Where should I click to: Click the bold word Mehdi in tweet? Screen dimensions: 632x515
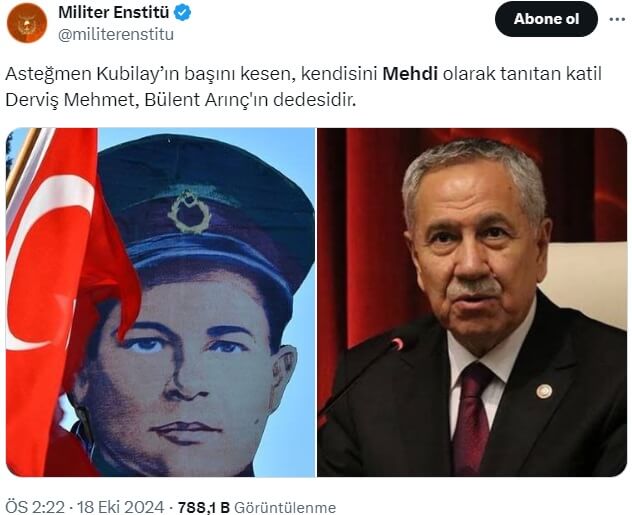tap(410, 74)
